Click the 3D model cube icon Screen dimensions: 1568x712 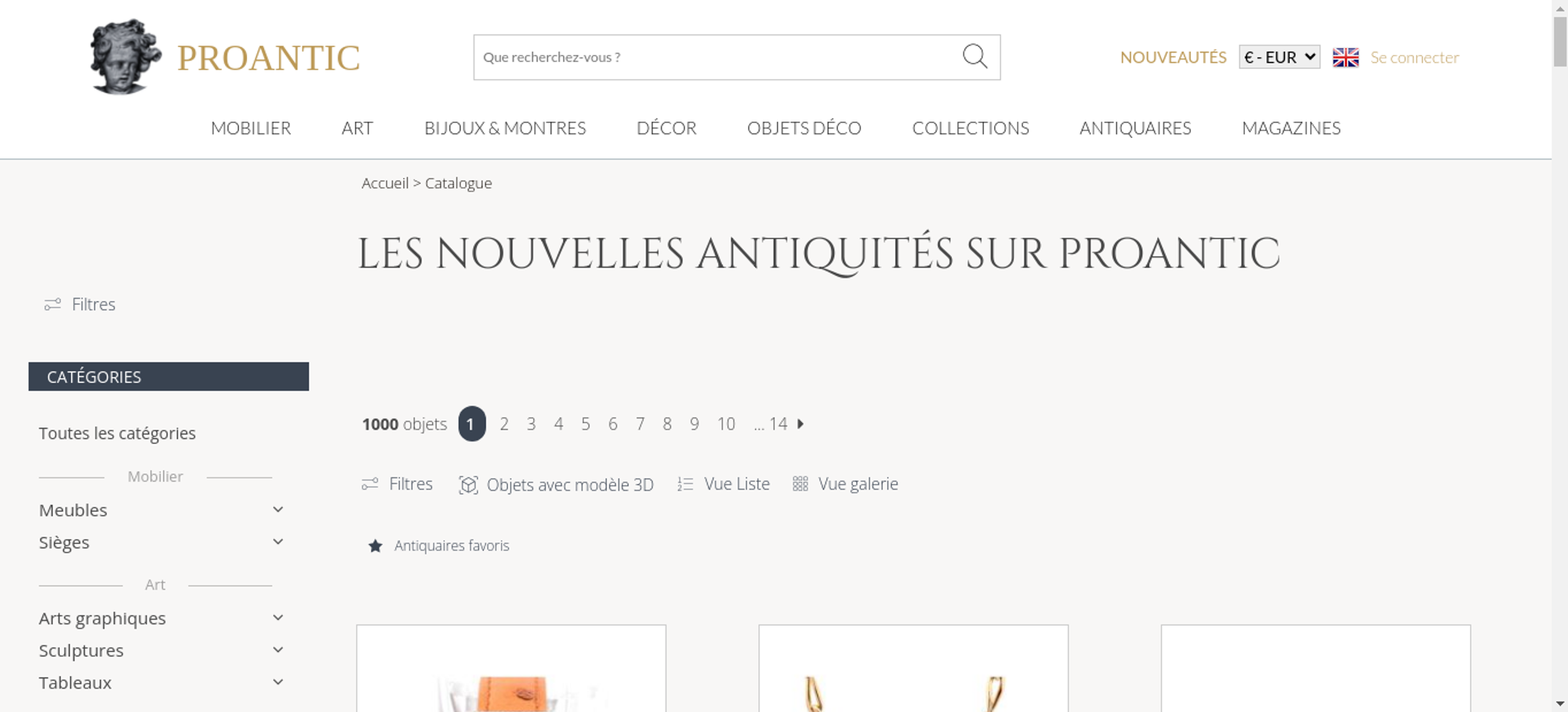tap(468, 485)
